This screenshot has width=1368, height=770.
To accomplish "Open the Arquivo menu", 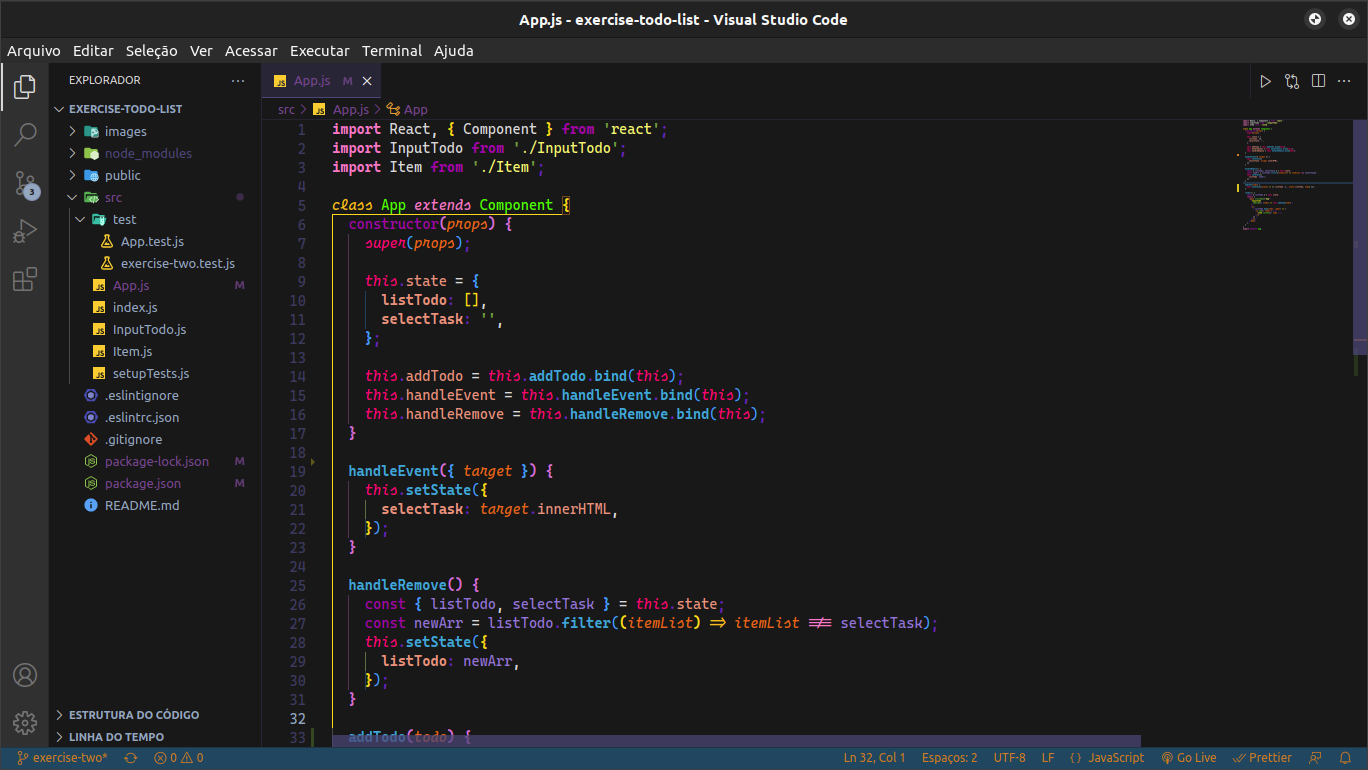I will 34,50.
